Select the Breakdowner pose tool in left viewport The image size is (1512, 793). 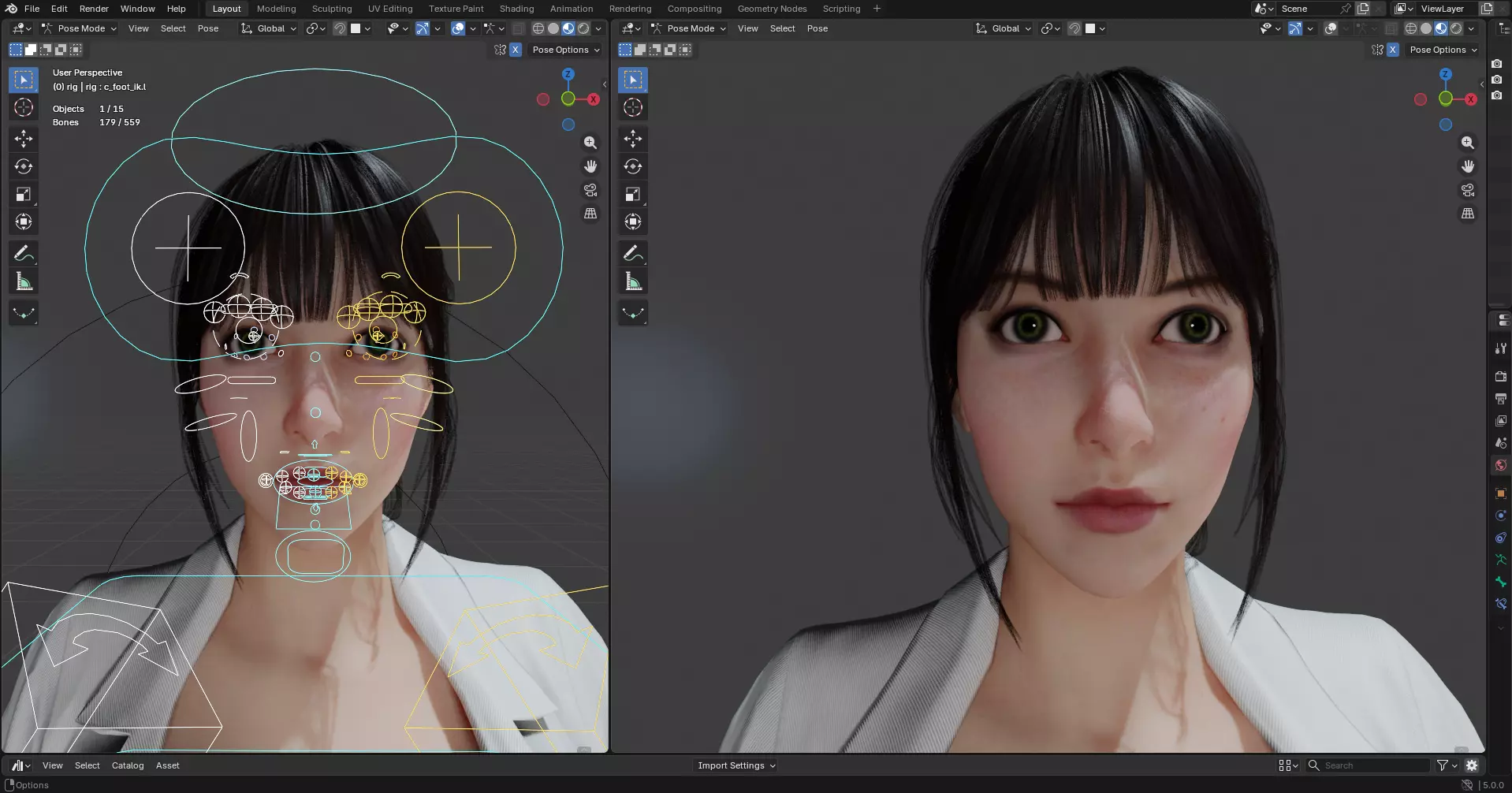[x=24, y=314]
